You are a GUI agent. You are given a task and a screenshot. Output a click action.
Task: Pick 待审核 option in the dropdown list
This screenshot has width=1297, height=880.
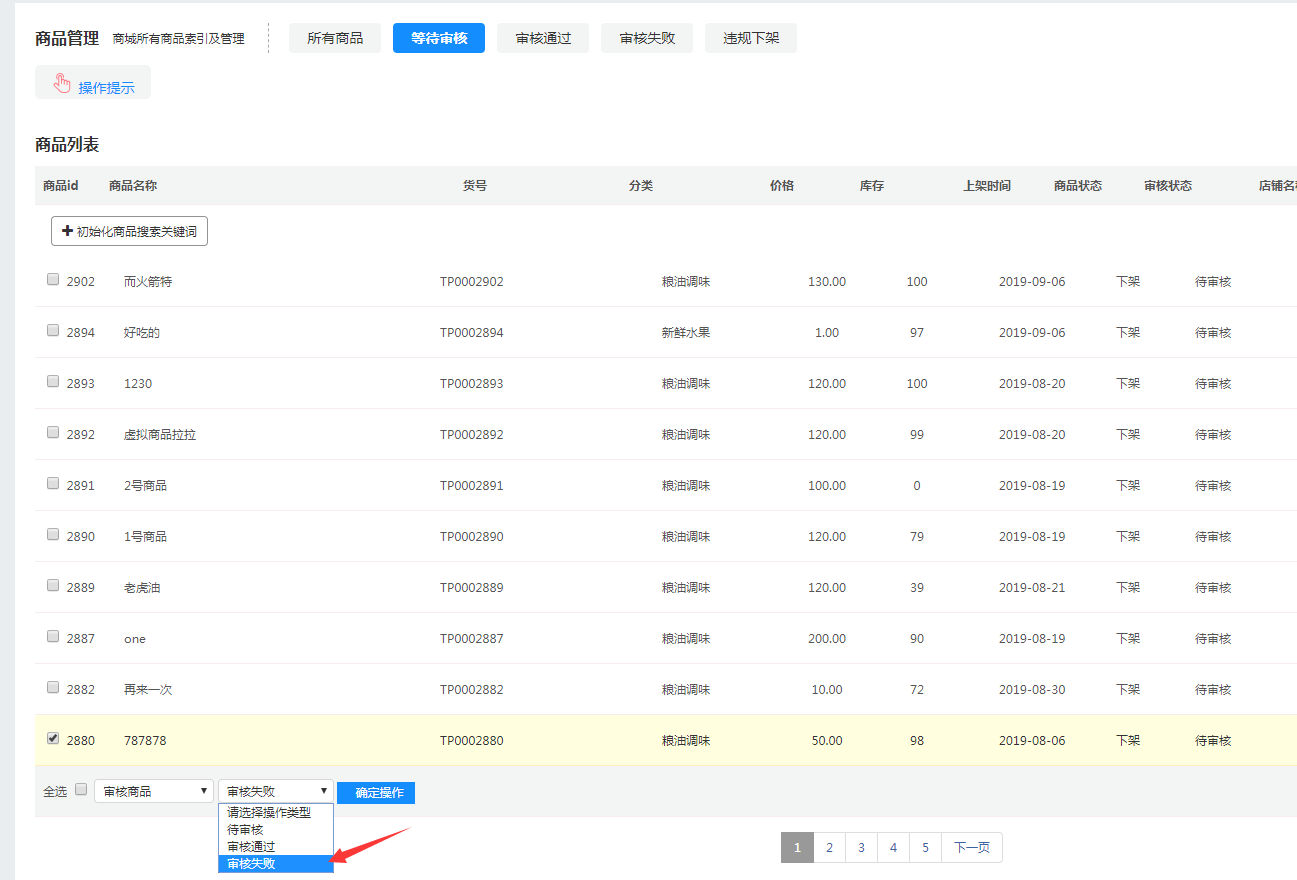click(275, 830)
